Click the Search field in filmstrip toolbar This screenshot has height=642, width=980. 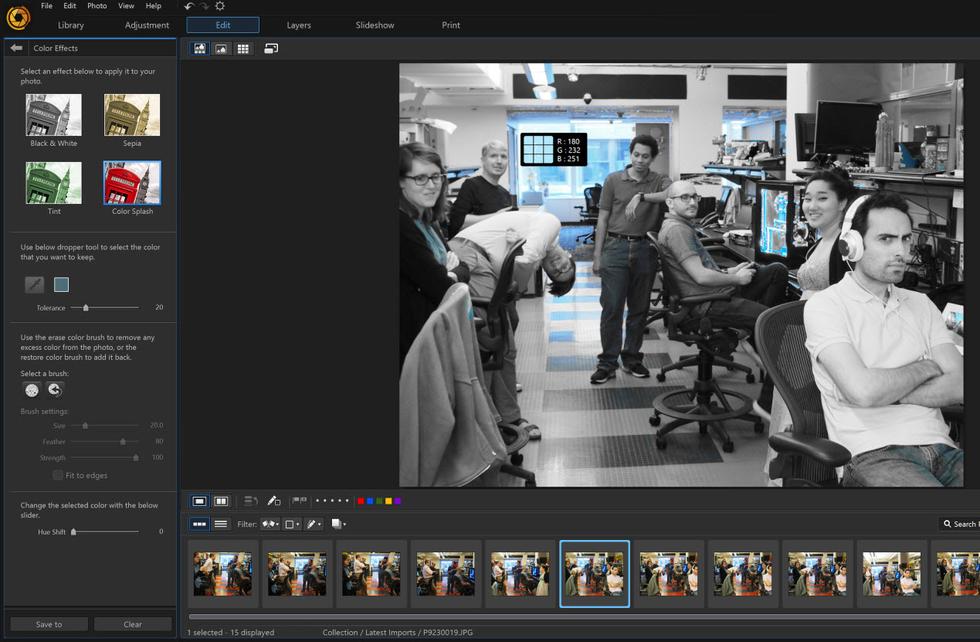pos(959,524)
